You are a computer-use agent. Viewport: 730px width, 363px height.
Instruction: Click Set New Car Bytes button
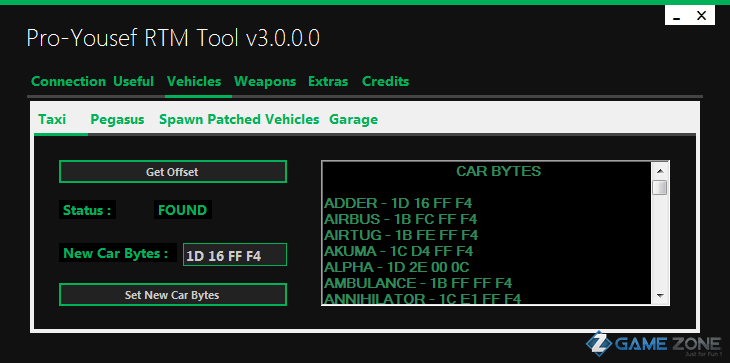click(x=173, y=295)
